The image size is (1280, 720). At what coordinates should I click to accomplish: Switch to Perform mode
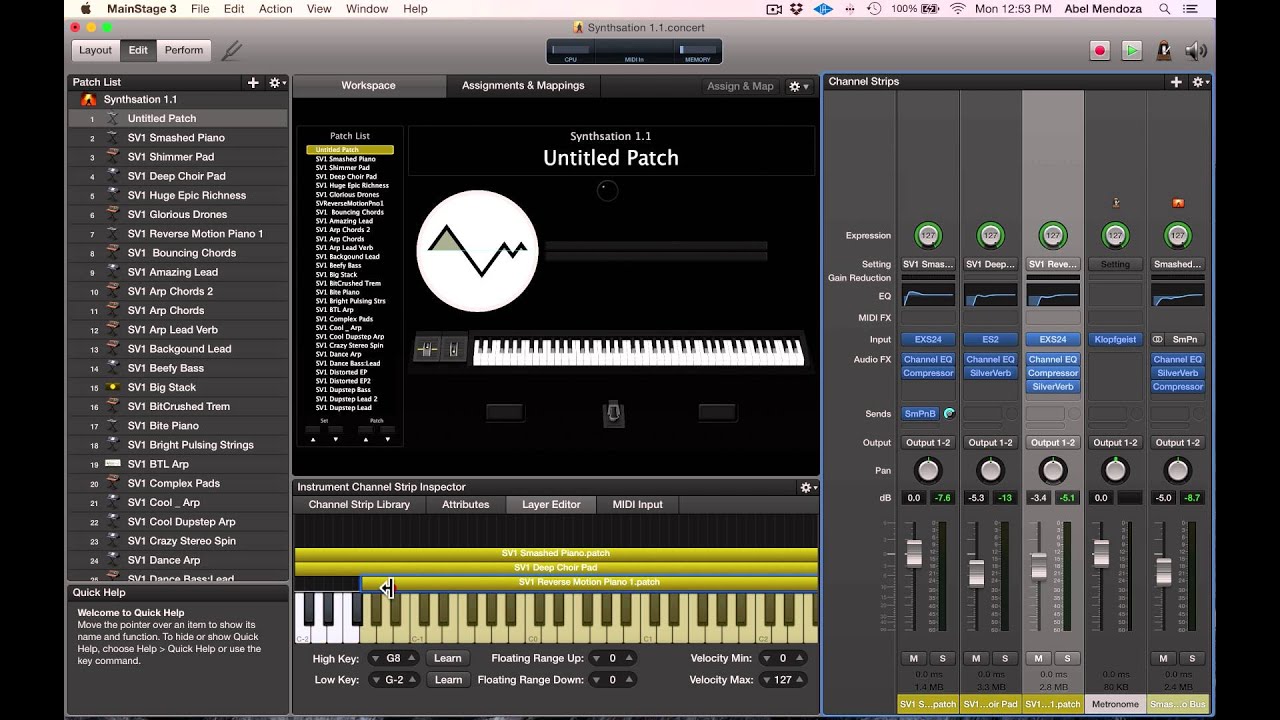click(x=184, y=50)
